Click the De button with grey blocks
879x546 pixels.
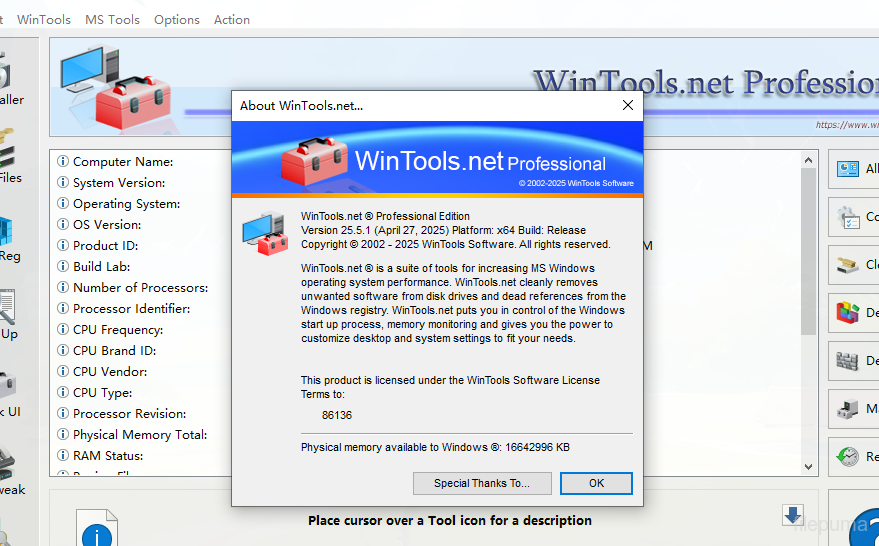(x=853, y=361)
